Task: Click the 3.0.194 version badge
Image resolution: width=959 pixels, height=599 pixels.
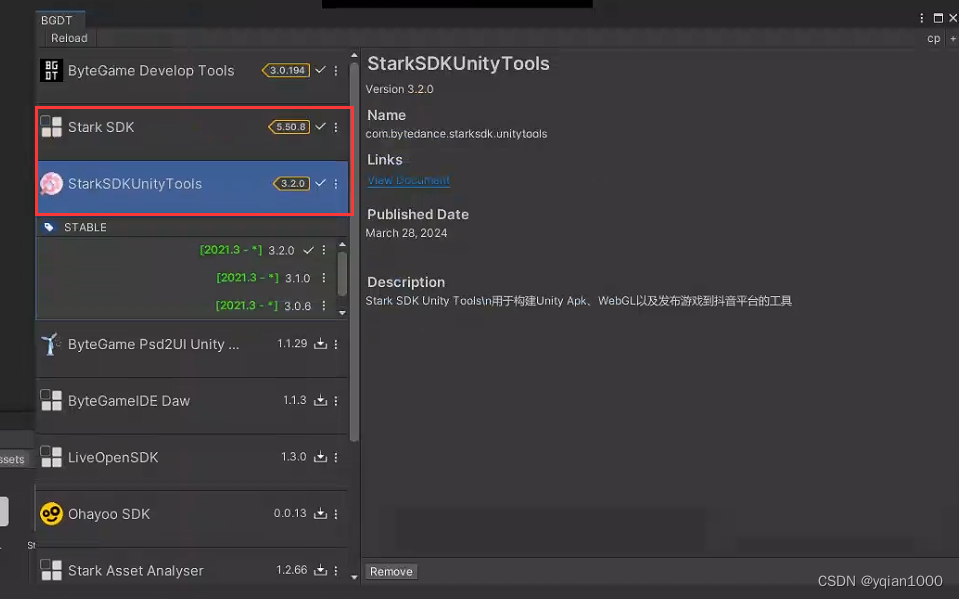Action: [x=286, y=70]
